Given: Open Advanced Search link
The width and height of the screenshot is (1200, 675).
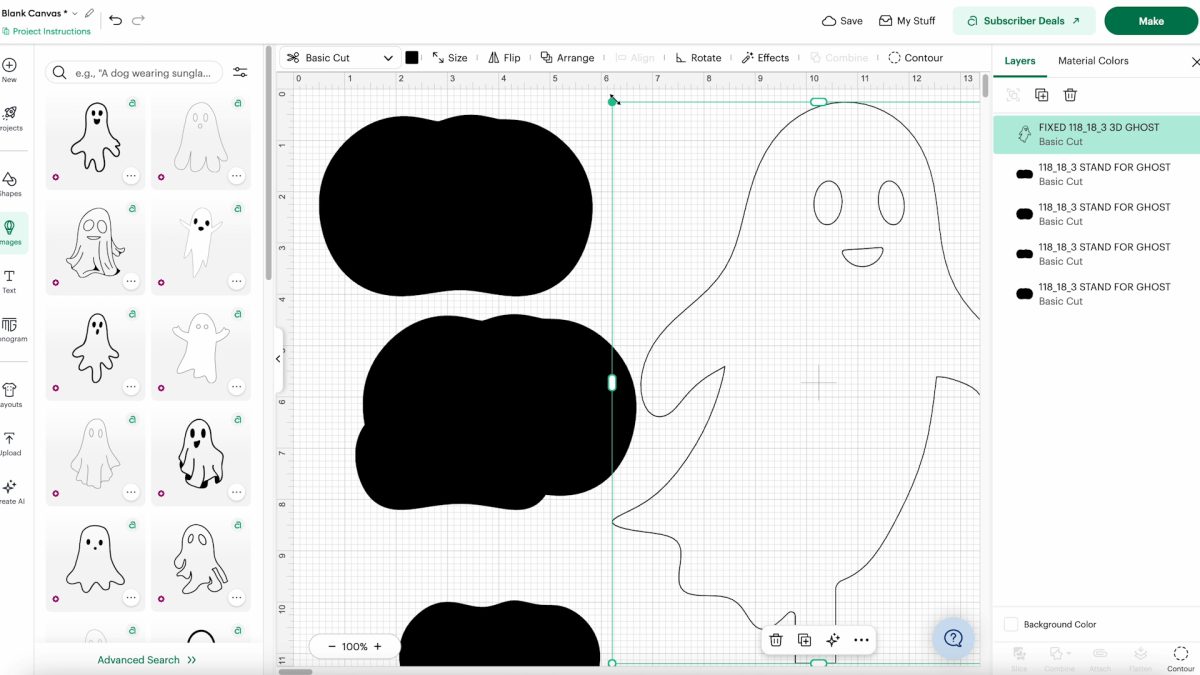Looking at the screenshot, I should click(147, 660).
